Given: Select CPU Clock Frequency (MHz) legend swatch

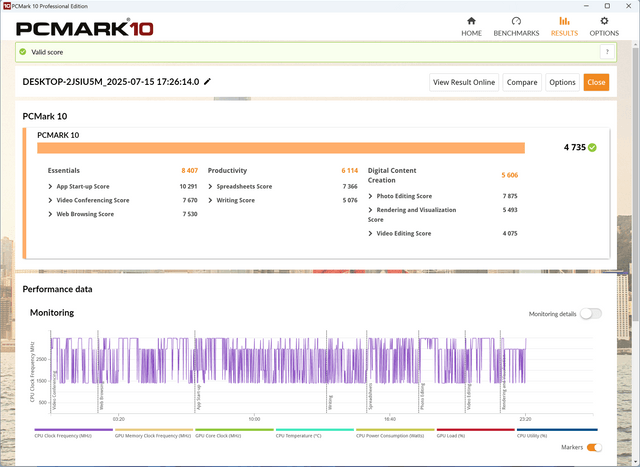Looking at the screenshot, I should click(x=73, y=429).
